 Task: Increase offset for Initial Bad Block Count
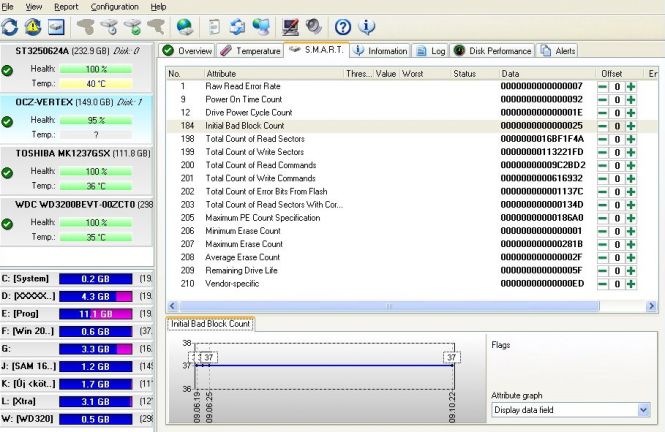631,126
